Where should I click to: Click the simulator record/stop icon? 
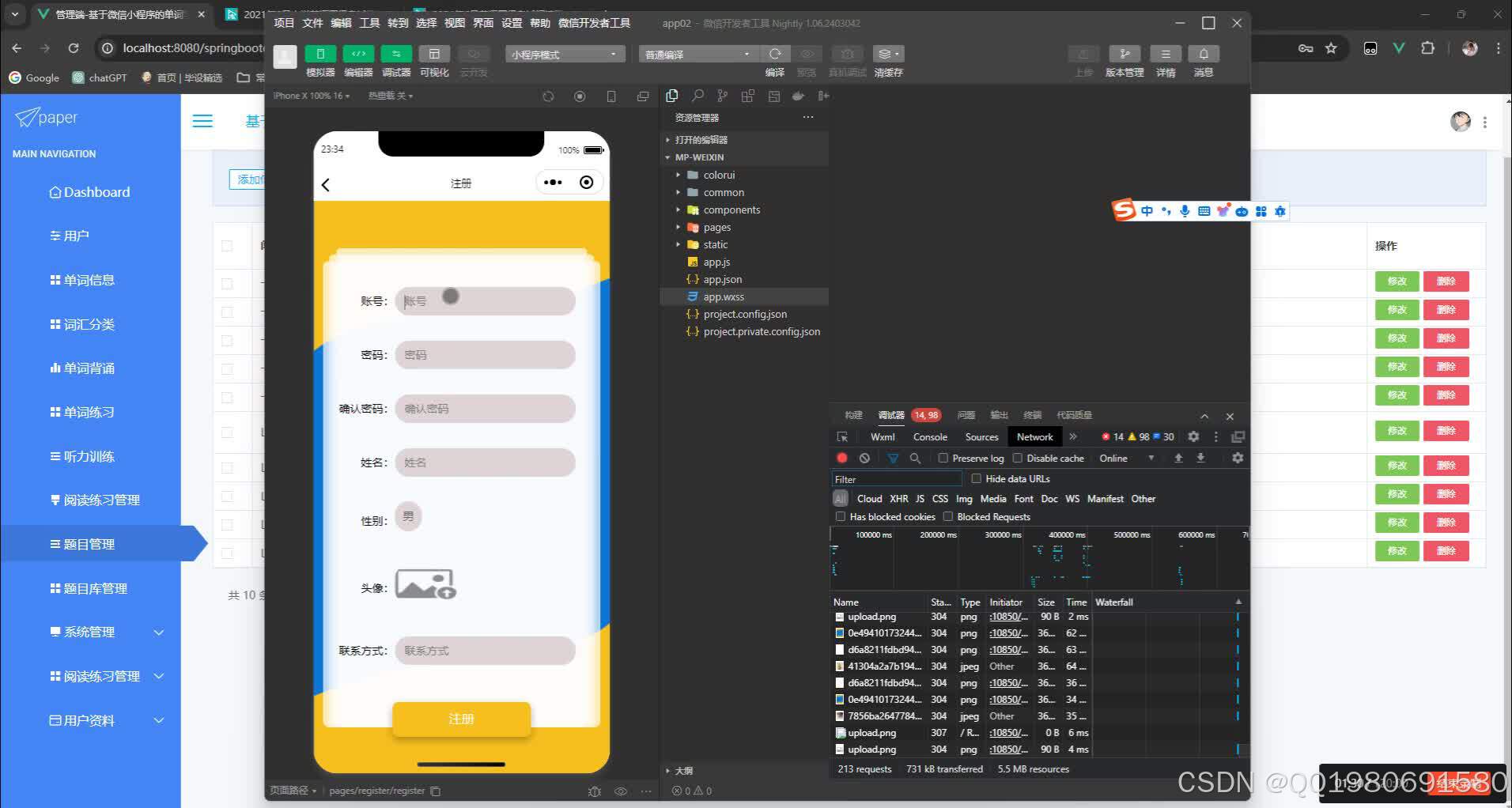coord(580,96)
